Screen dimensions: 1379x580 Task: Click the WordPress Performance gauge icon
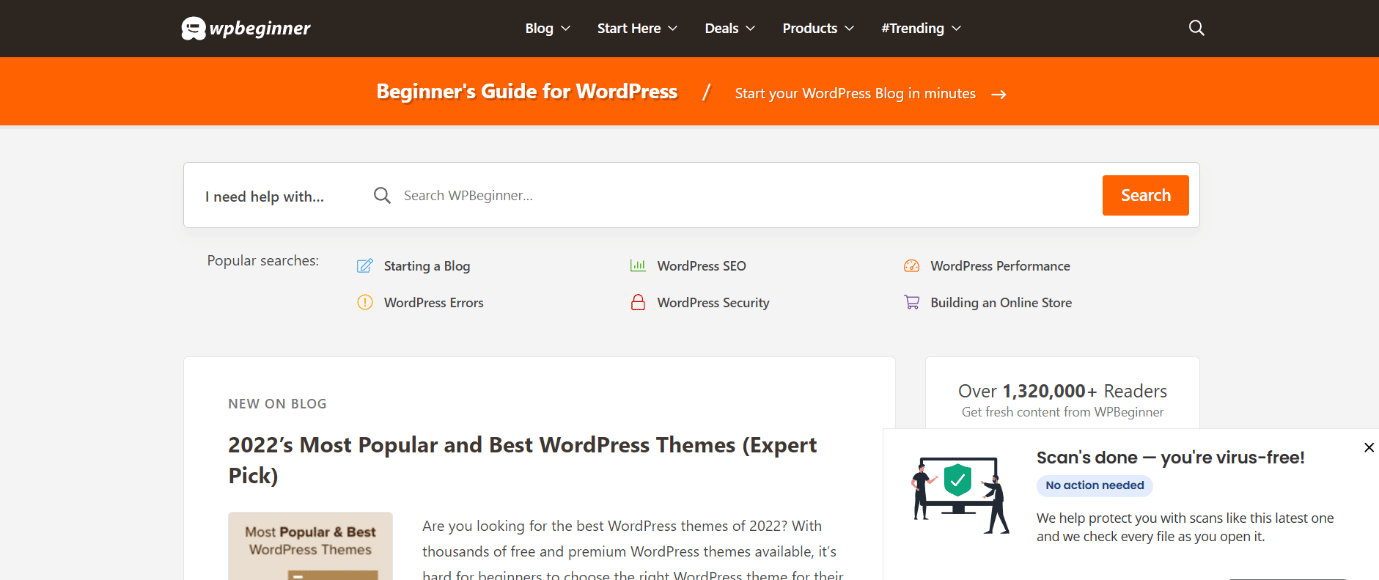tap(911, 266)
